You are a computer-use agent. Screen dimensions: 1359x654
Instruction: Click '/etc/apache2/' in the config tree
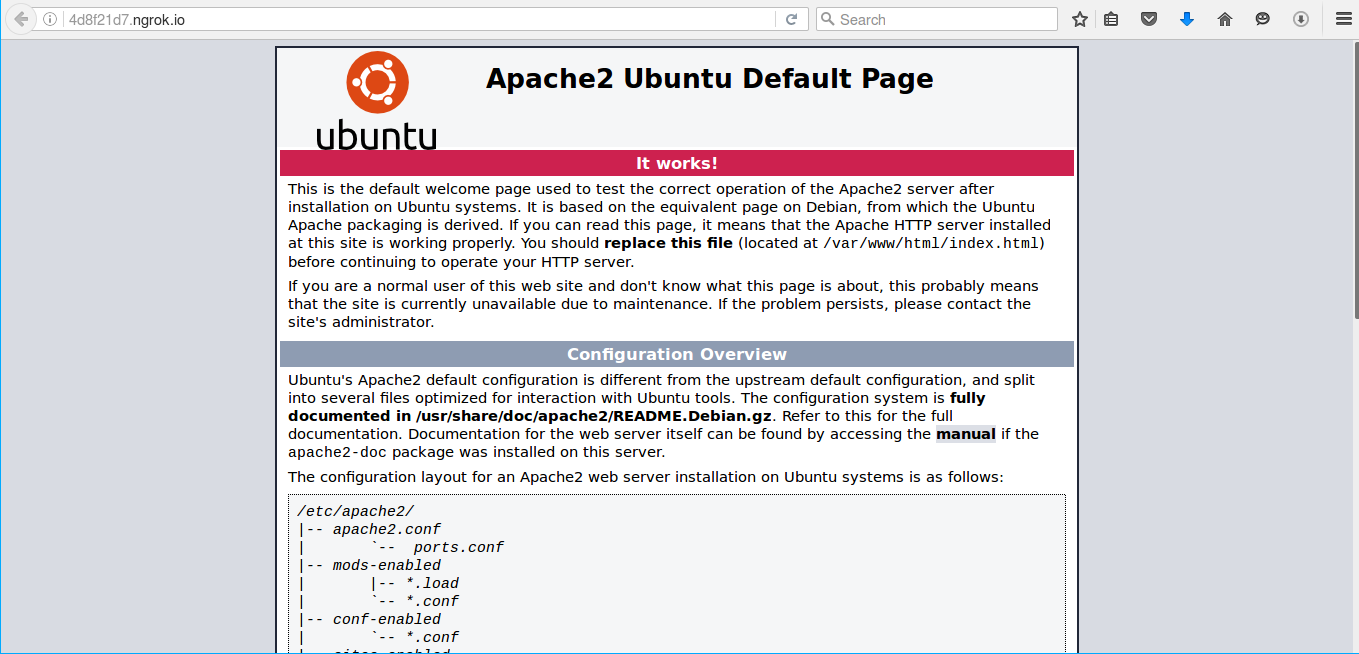(x=355, y=512)
